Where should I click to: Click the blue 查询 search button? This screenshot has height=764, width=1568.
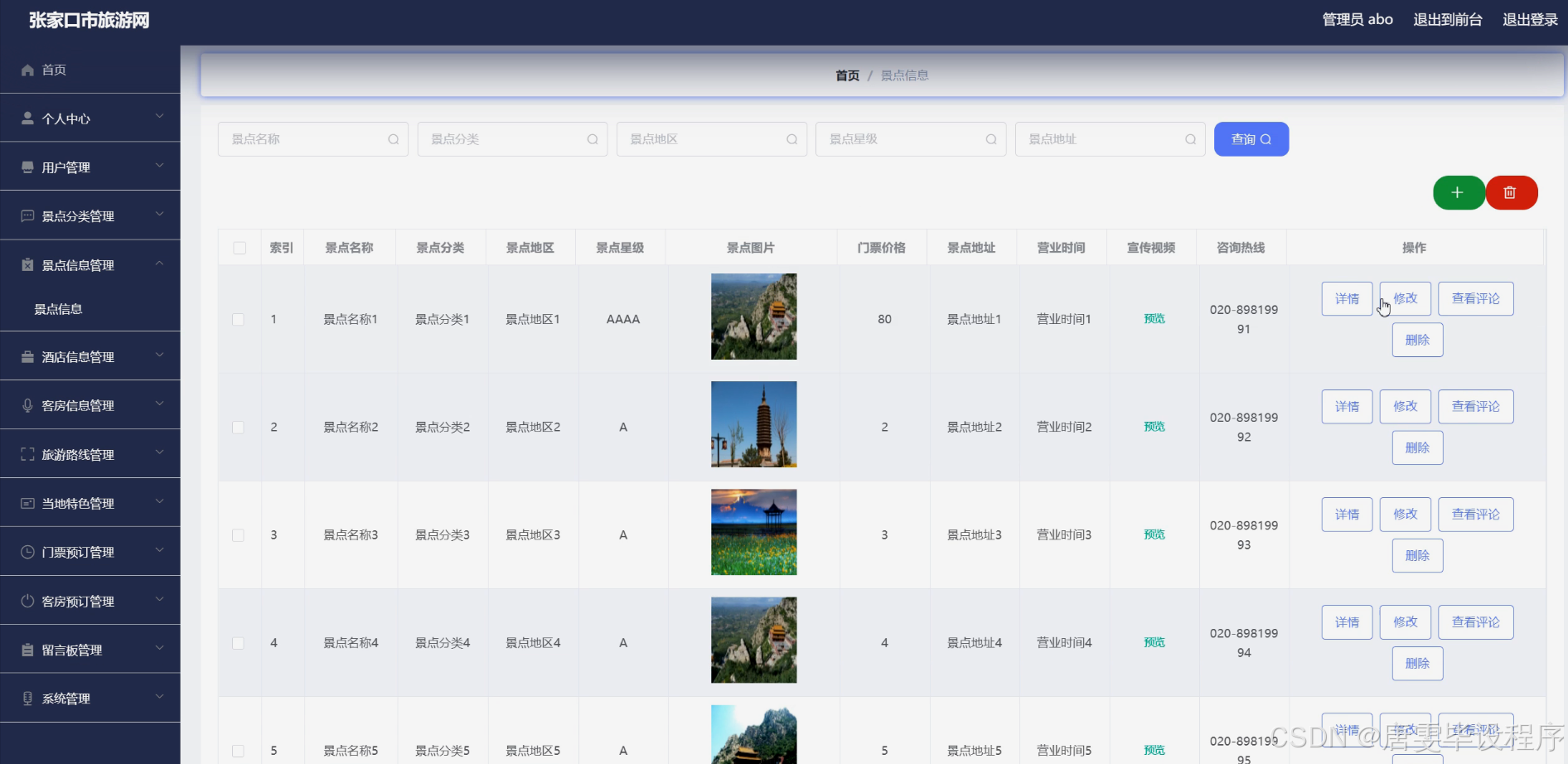pos(1251,139)
